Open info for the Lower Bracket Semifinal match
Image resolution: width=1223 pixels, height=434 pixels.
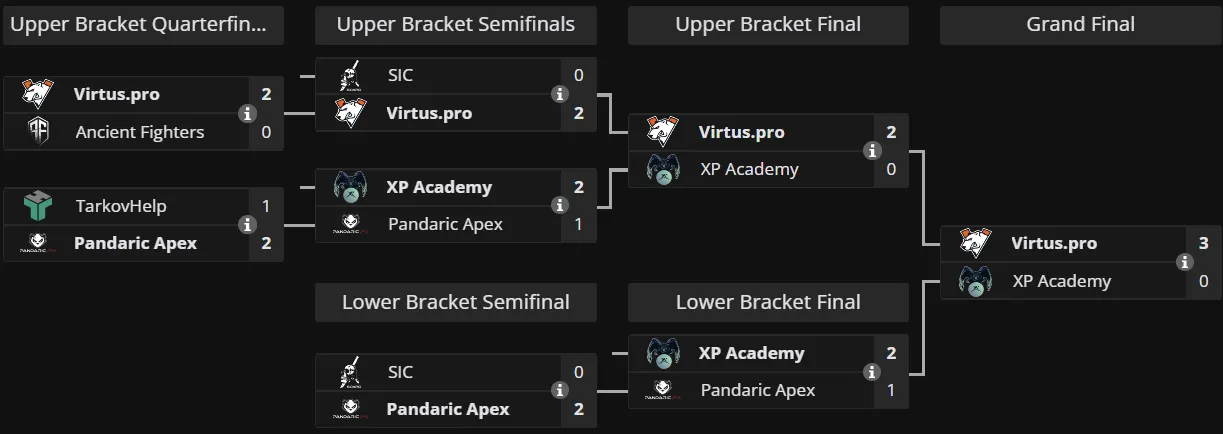coord(560,390)
